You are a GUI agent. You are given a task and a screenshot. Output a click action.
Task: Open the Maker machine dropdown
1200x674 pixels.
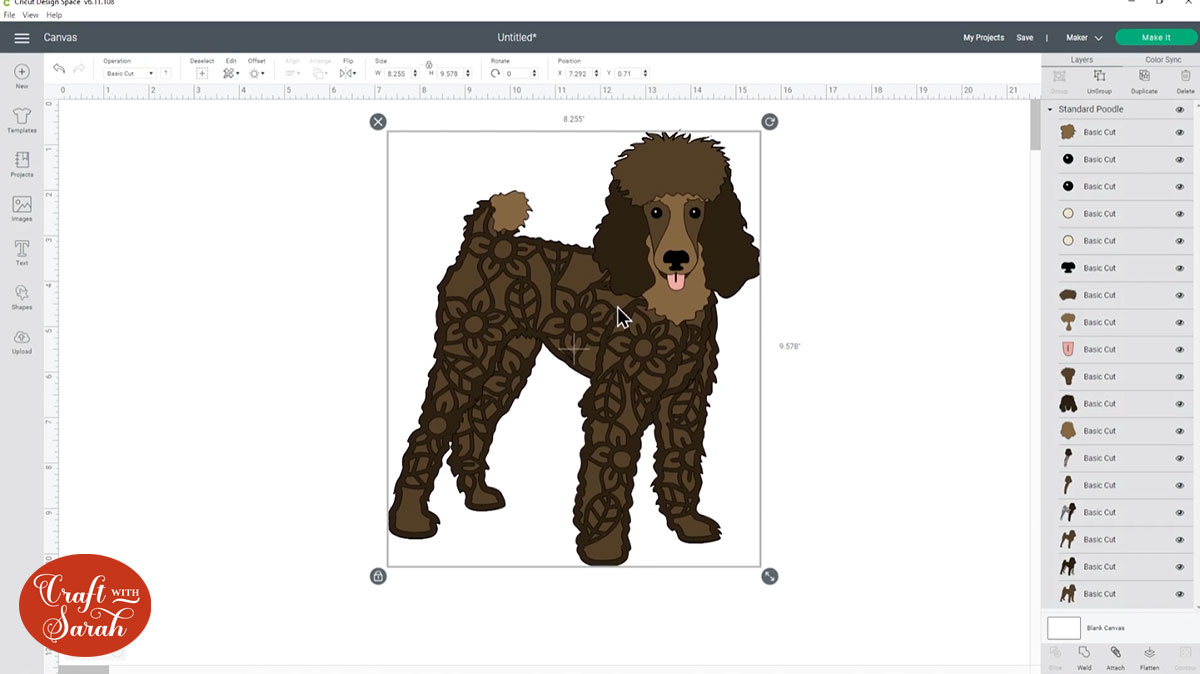1084,38
